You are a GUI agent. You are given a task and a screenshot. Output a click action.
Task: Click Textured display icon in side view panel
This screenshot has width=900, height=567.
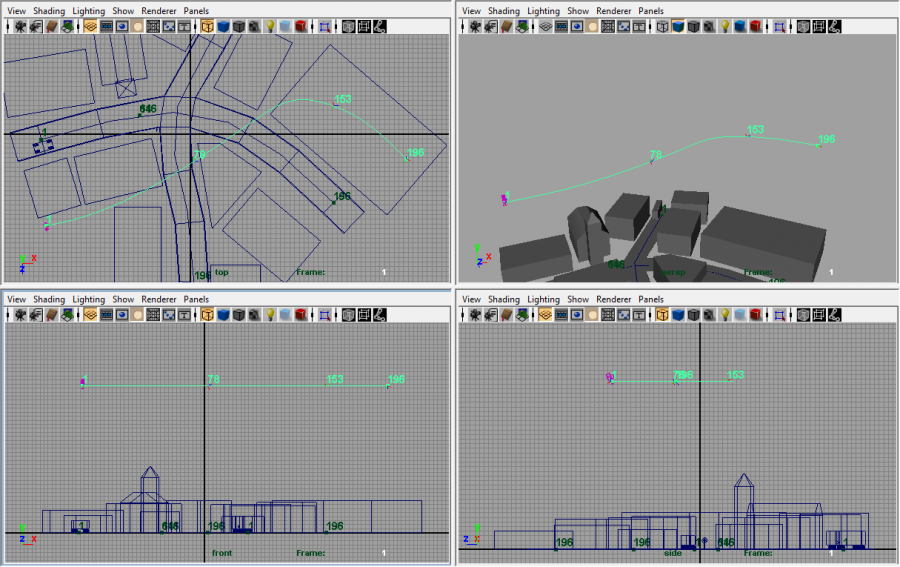[709, 315]
